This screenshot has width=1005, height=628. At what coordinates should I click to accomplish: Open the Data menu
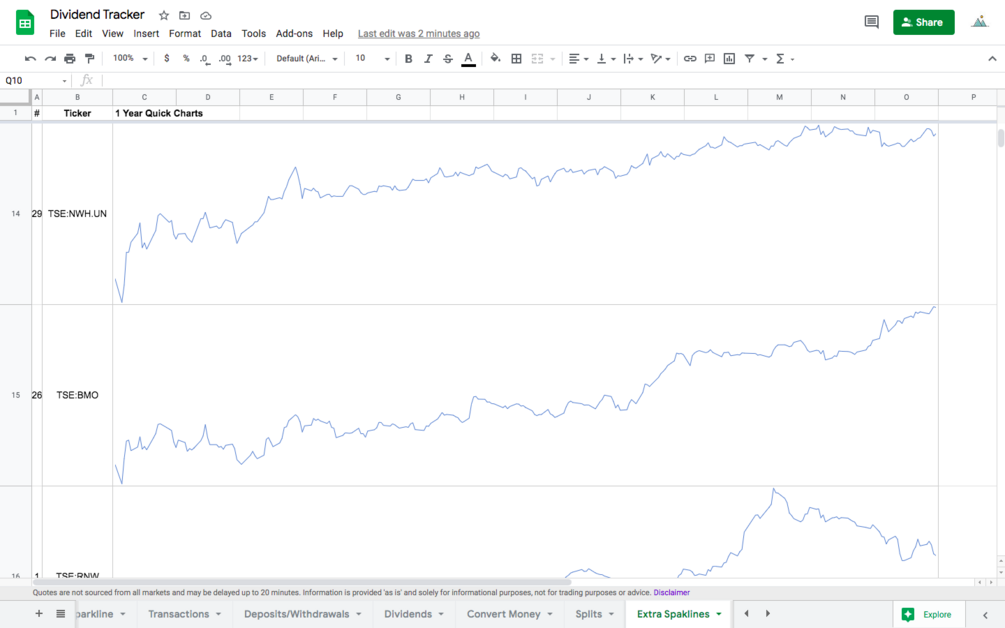(x=221, y=33)
